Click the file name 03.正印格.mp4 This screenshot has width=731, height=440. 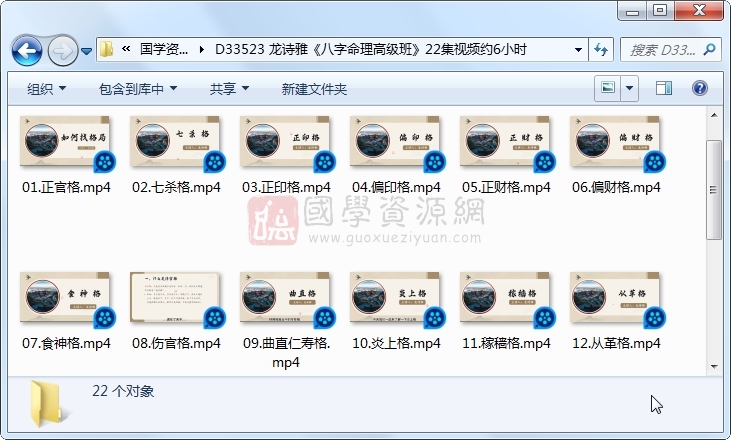pos(286,187)
